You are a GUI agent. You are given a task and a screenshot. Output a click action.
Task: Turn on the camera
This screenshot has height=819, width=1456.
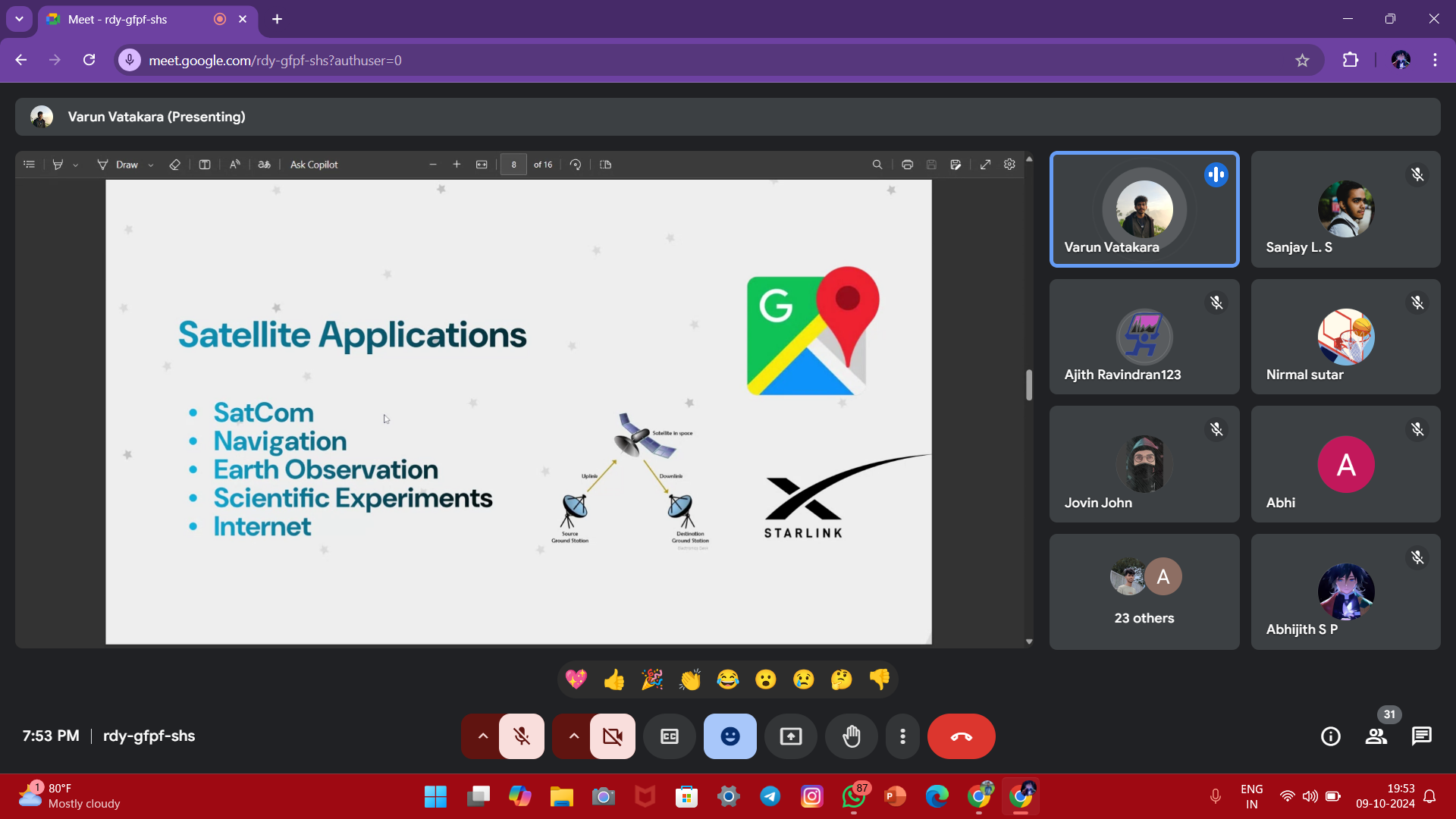[612, 736]
